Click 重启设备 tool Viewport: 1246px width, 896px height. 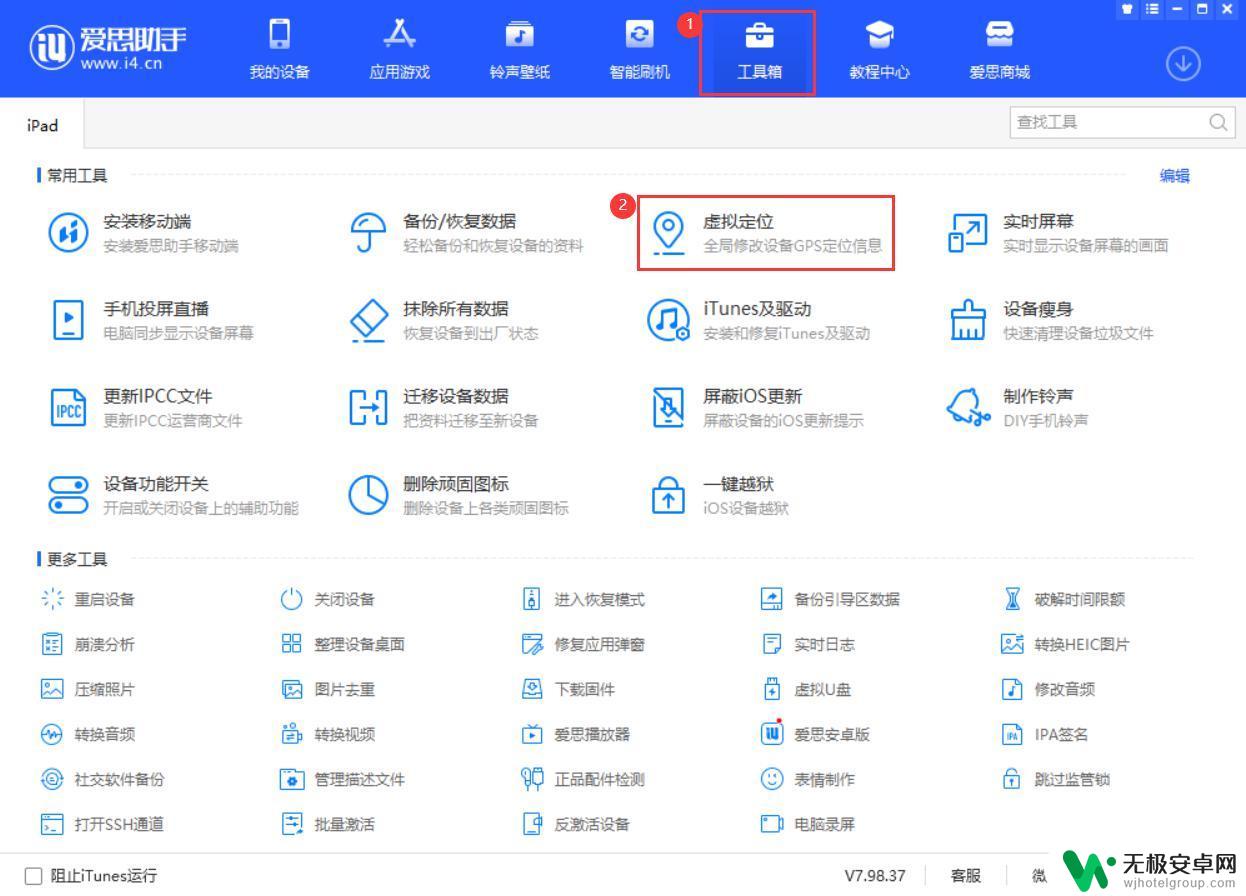(88, 599)
